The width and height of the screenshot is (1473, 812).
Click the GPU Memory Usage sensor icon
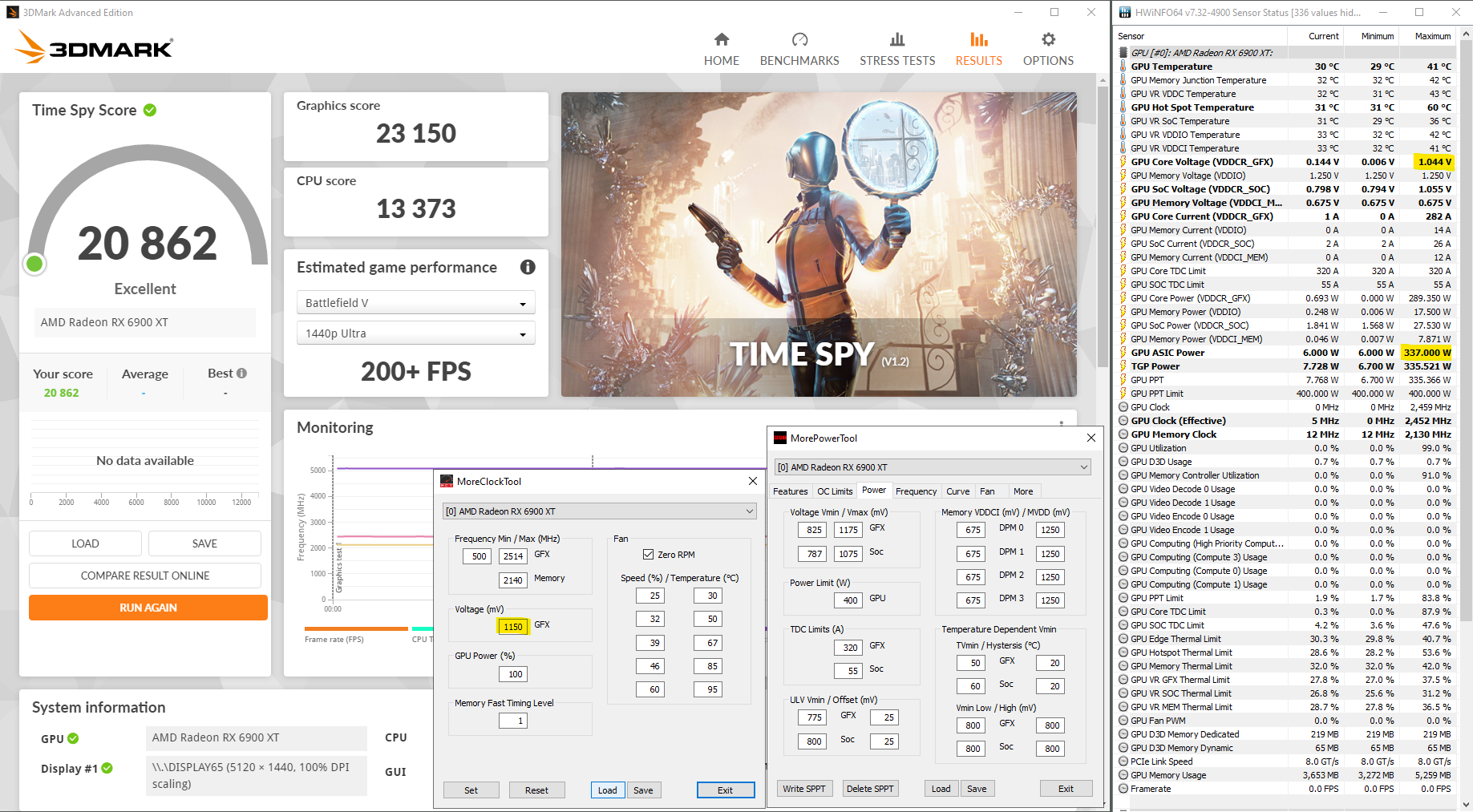(1123, 775)
